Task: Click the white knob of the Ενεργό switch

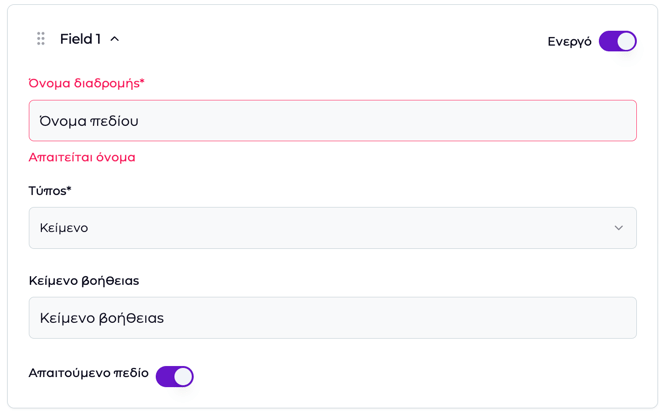Action: pos(626,41)
